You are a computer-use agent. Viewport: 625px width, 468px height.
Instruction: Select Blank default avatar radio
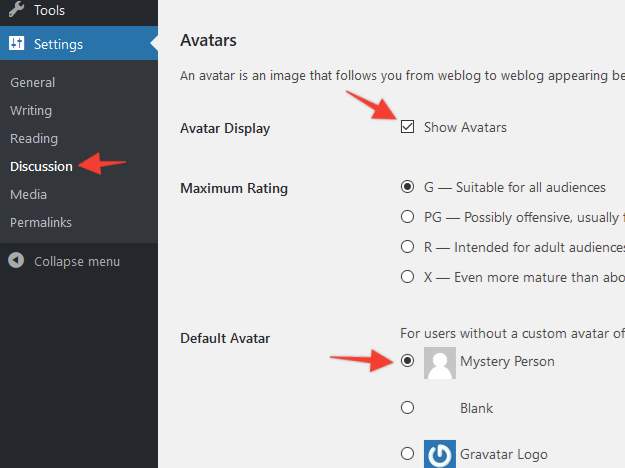pyautogui.click(x=407, y=408)
